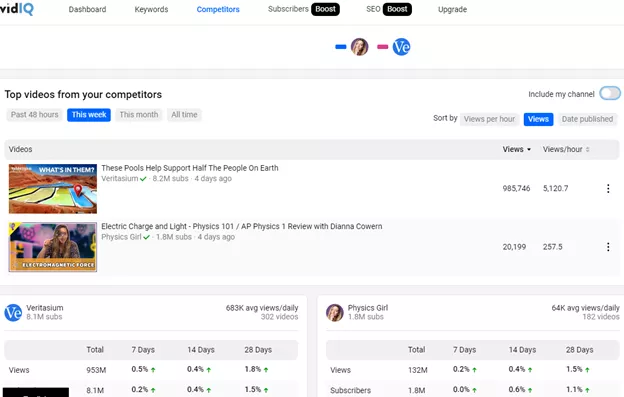The image size is (624, 397).
Task: Click the pink legend line swatch
Action: click(382, 47)
